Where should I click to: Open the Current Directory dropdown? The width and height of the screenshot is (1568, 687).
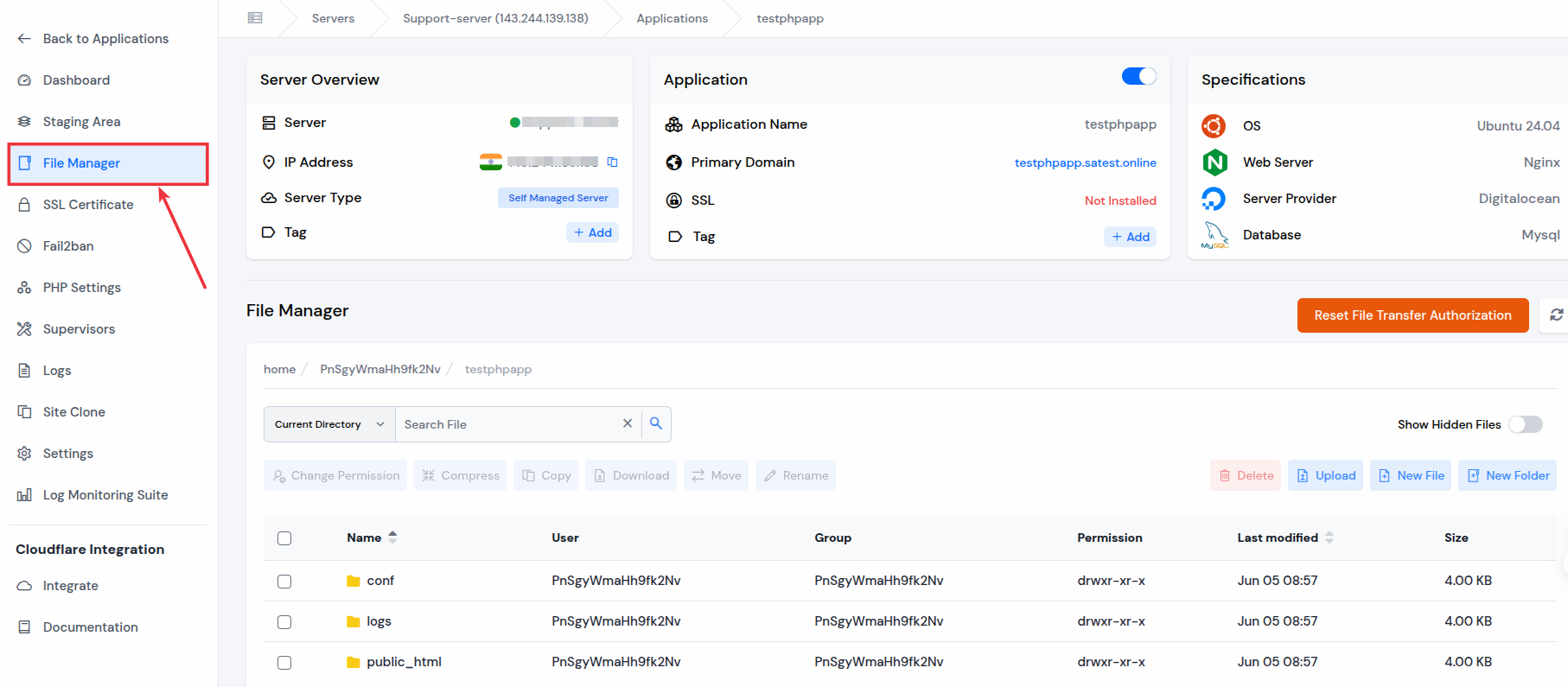(x=329, y=424)
